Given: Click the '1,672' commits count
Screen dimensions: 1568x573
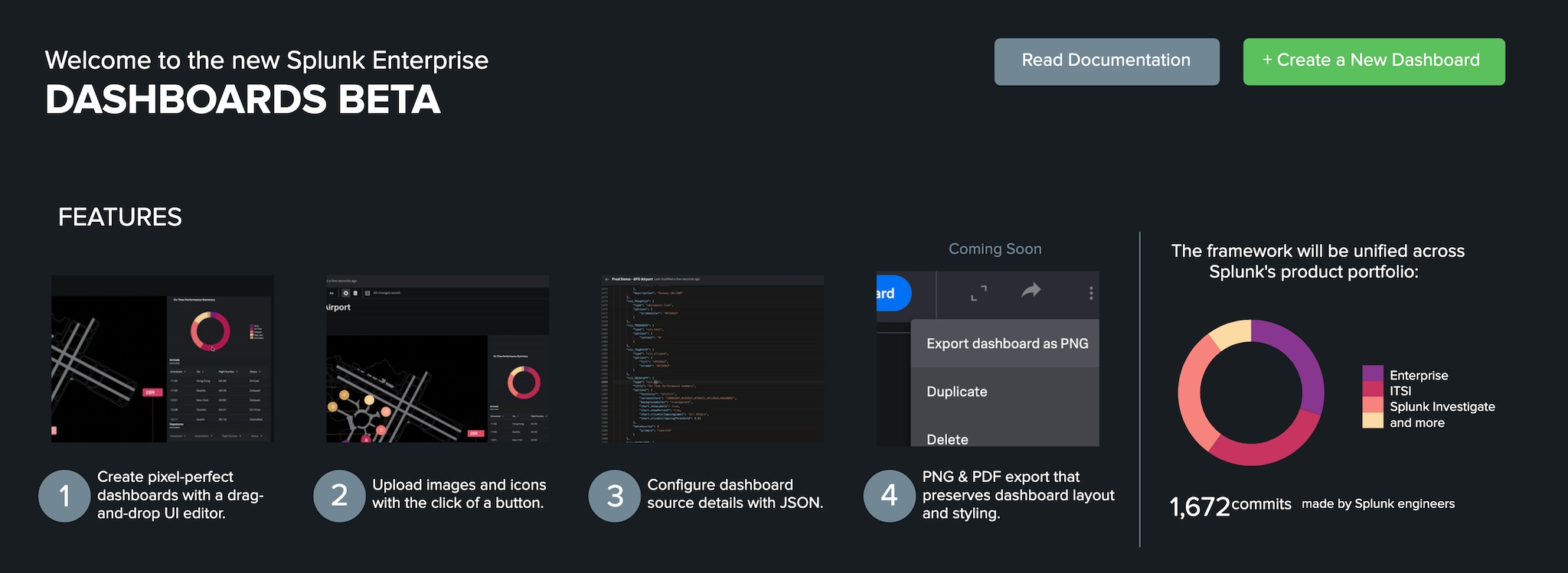Looking at the screenshot, I should [x=1200, y=506].
